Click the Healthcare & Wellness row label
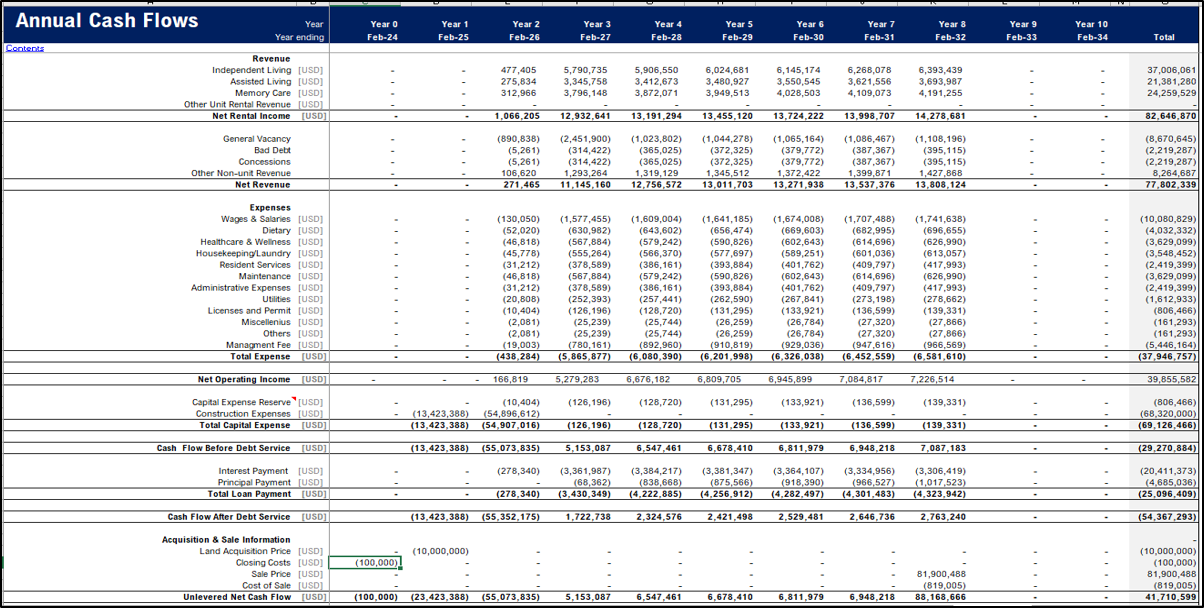 [246, 242]
